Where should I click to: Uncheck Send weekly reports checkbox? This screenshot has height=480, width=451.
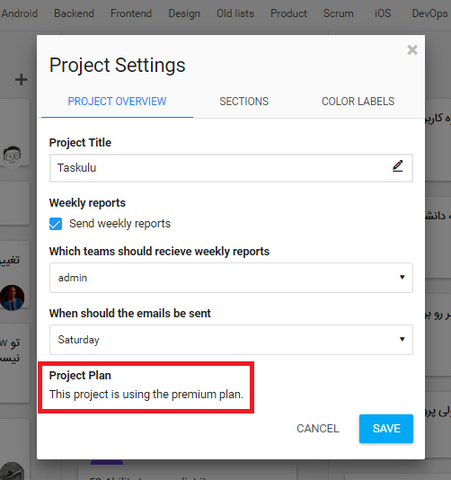pos(55,224)
